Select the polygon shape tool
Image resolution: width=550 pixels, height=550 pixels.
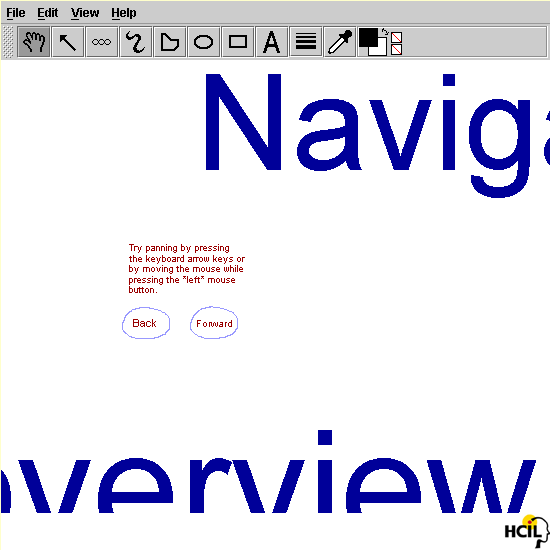[170, 42]
